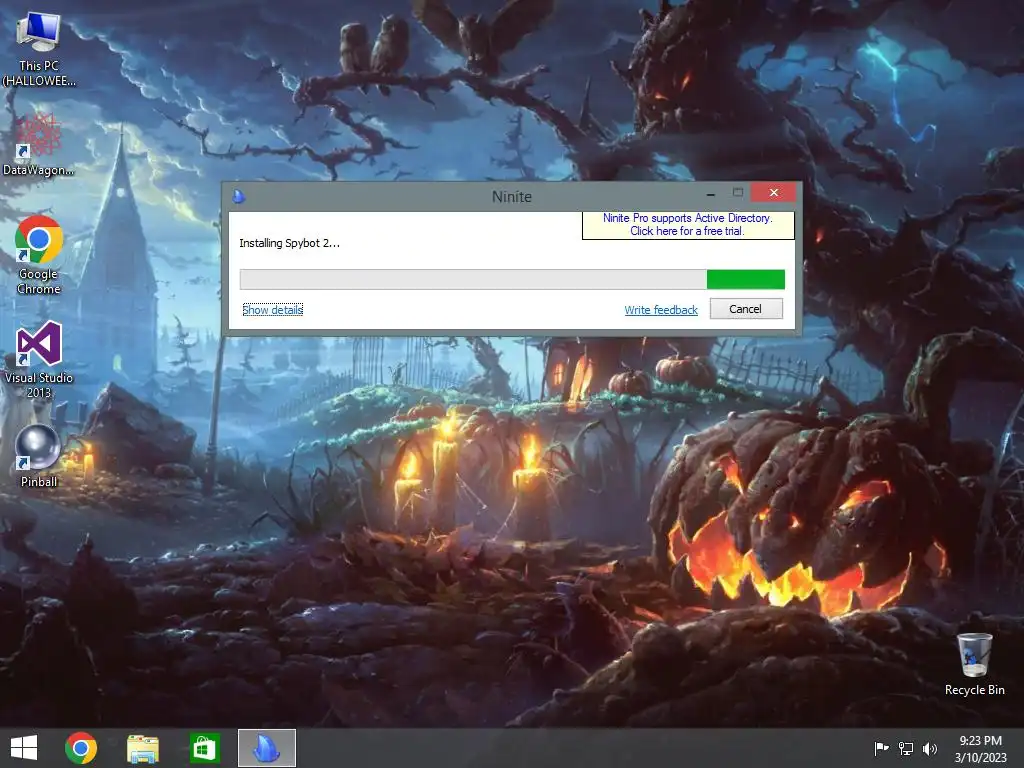Open the DataWagon desktop shortcut
1024x768 pixels.
(39, 145)
